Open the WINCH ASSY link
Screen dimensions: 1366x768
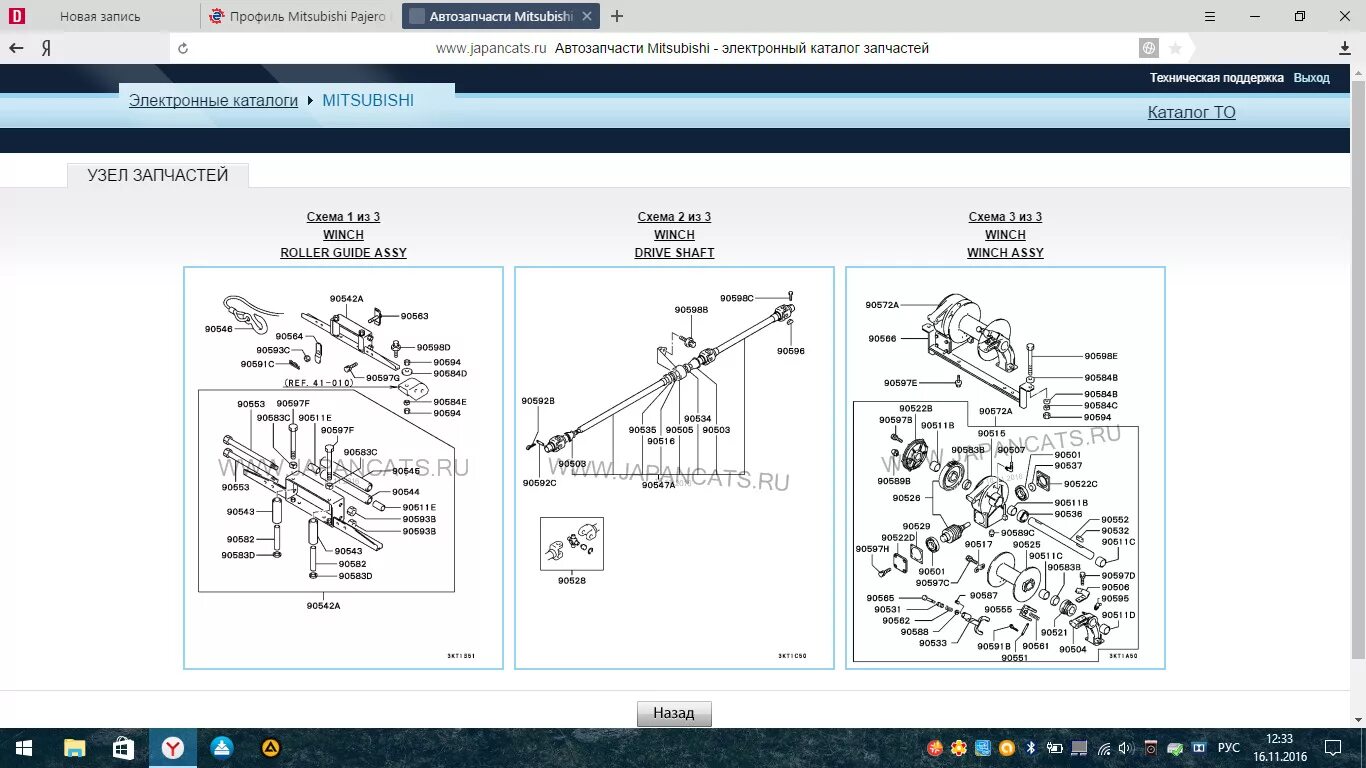[1005, 253]
